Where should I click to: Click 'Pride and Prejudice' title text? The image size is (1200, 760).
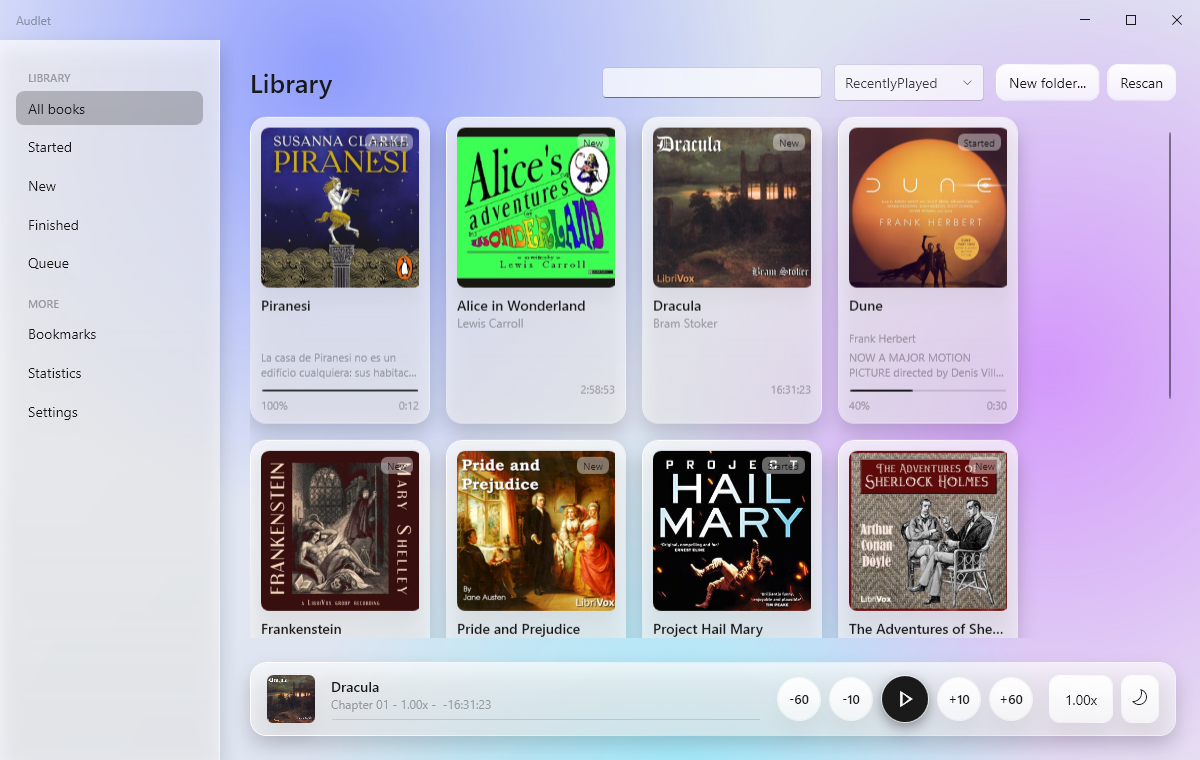pos(518,629)
